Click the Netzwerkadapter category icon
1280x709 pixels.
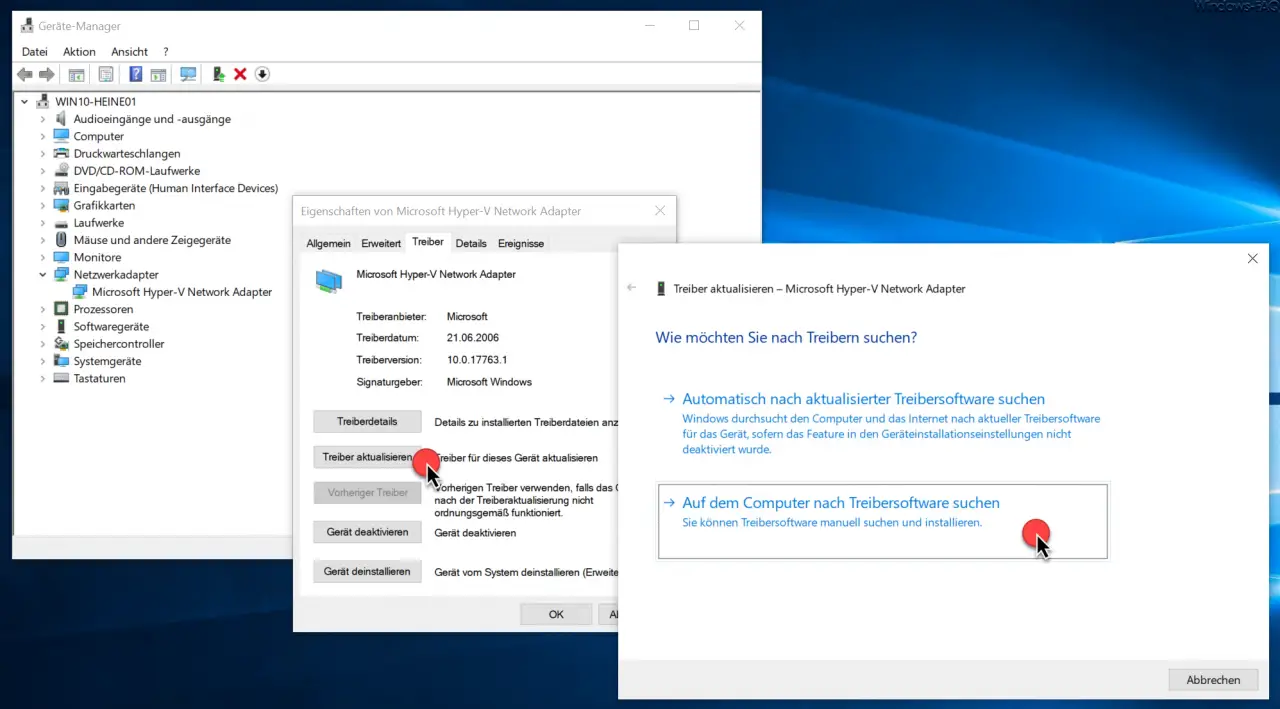61,274
